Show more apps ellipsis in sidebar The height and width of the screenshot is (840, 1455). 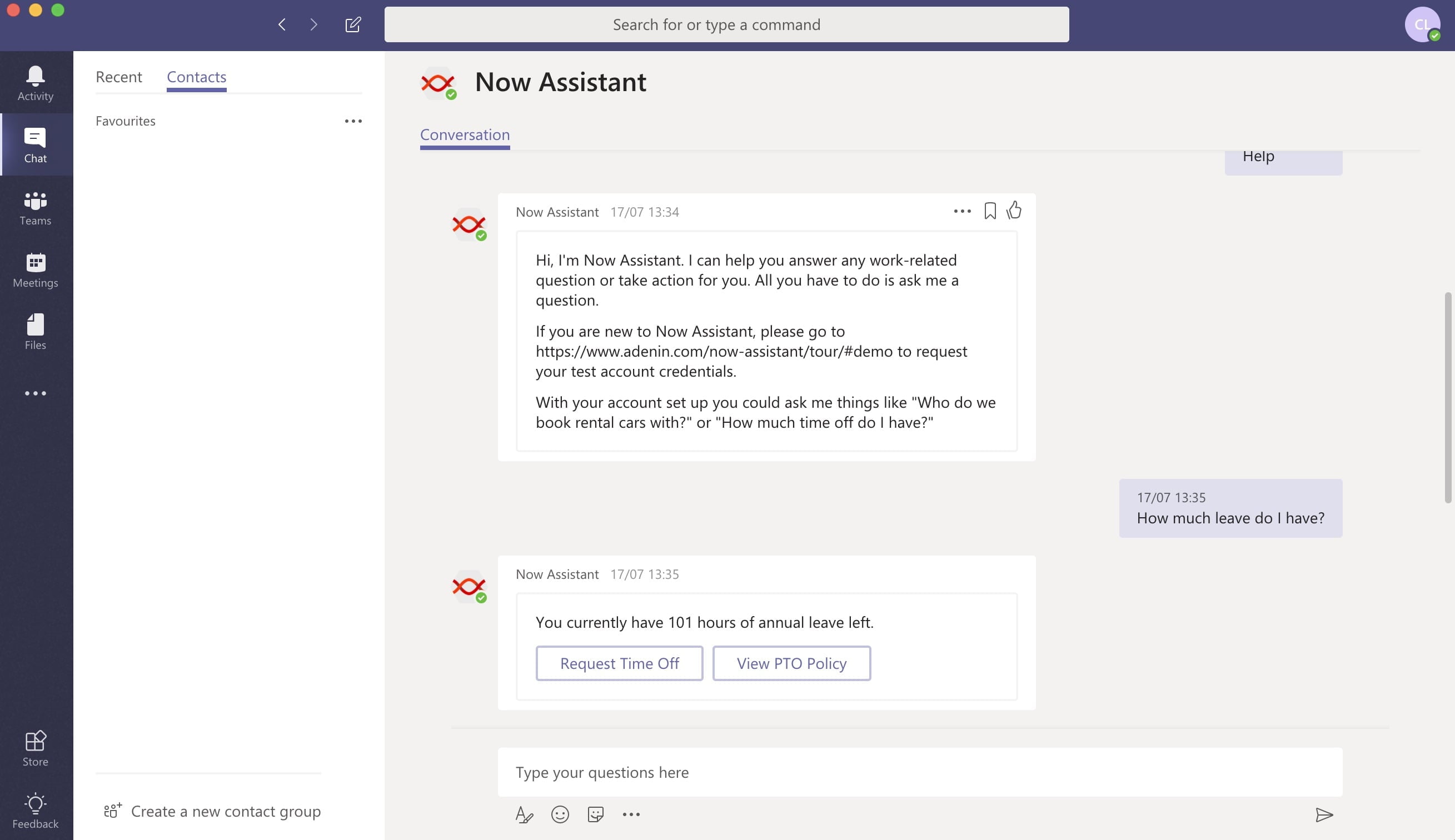(x=35, y=393)
